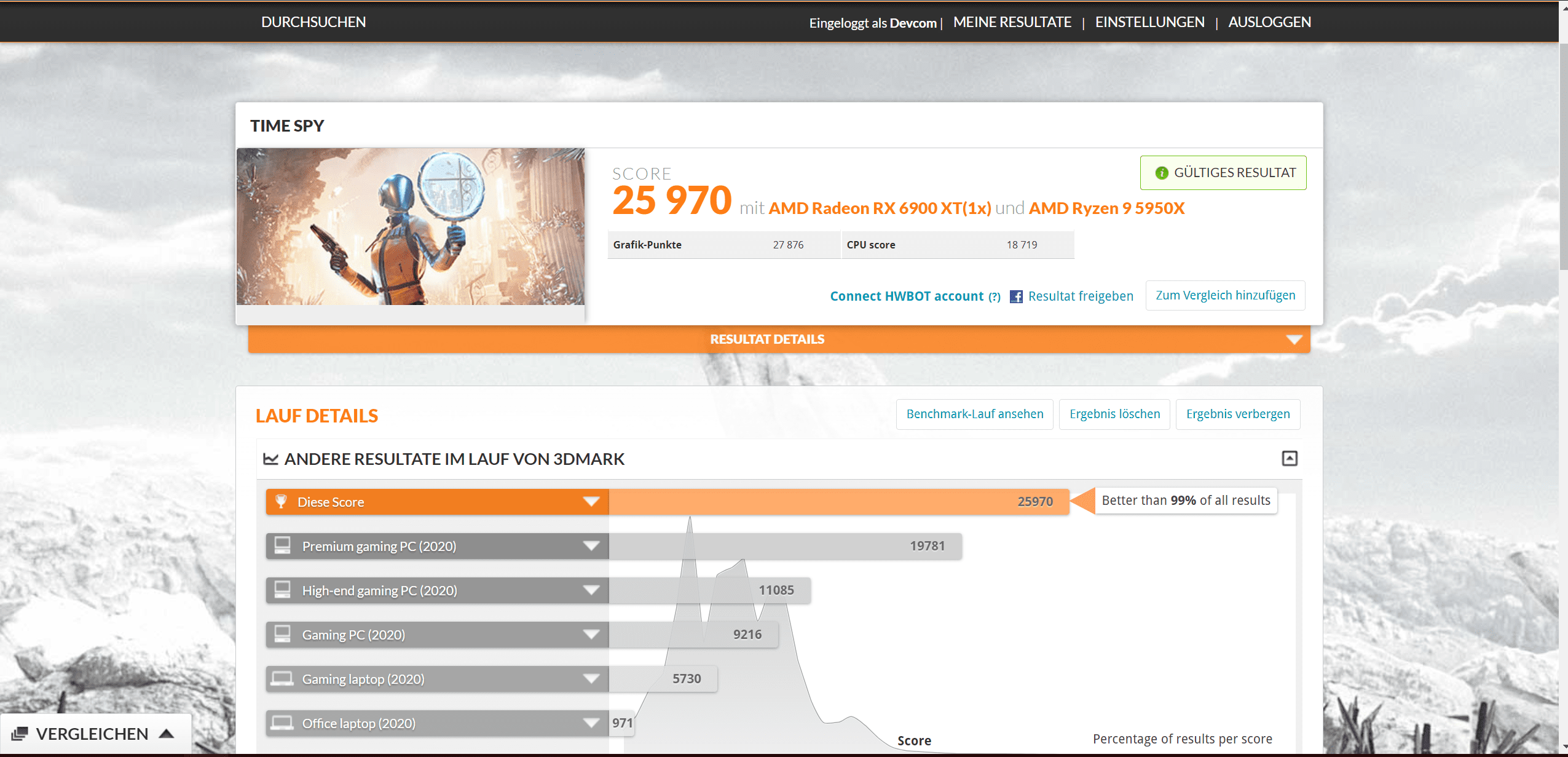This screenshot has height=757, width=1568.
Task: Click the Better than 99% tooltip
Action: (x=1186, y=501)
